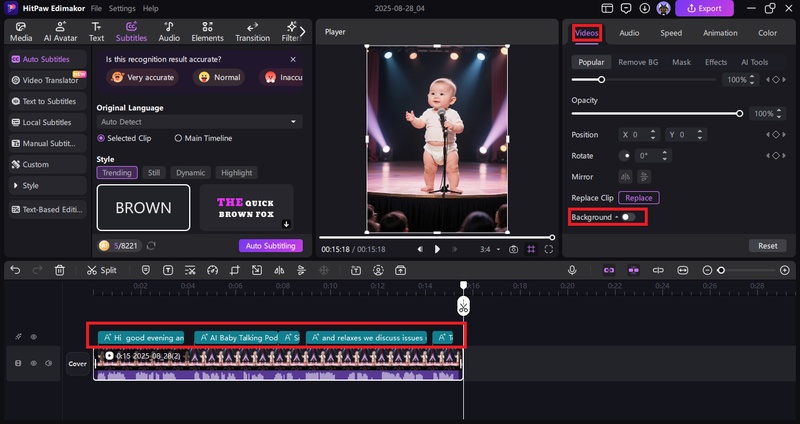Open the feedback message icon in title bar
The width and height of the screenshot is (800, 424).
click(x=626, y=8)
